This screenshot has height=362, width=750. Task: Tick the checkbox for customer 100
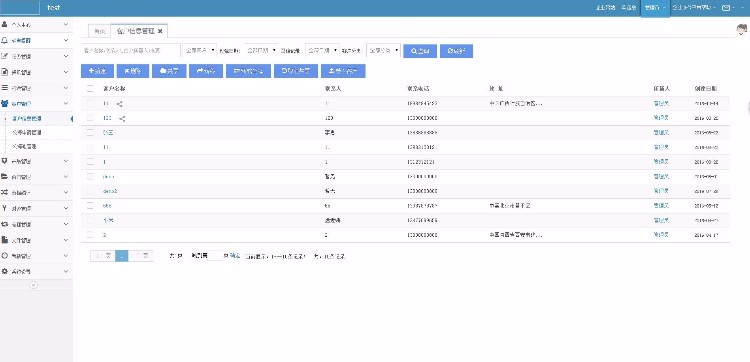click(x=90, y=118)
